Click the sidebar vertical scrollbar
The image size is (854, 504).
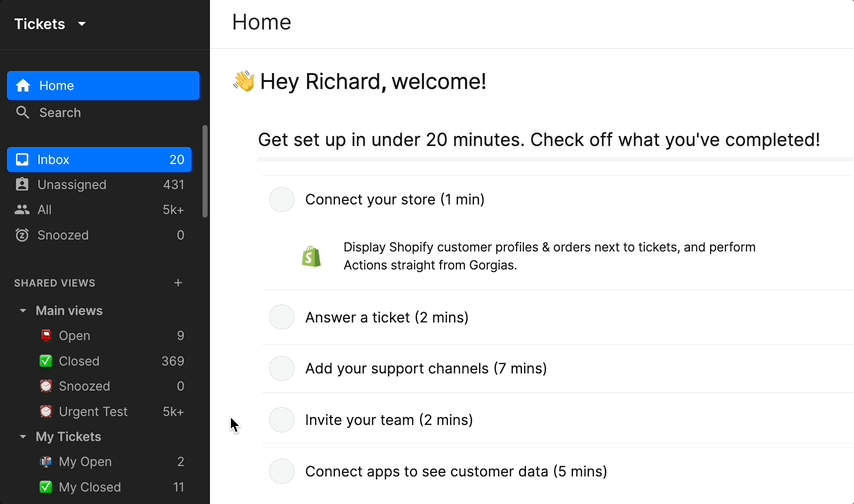point(205,171)
